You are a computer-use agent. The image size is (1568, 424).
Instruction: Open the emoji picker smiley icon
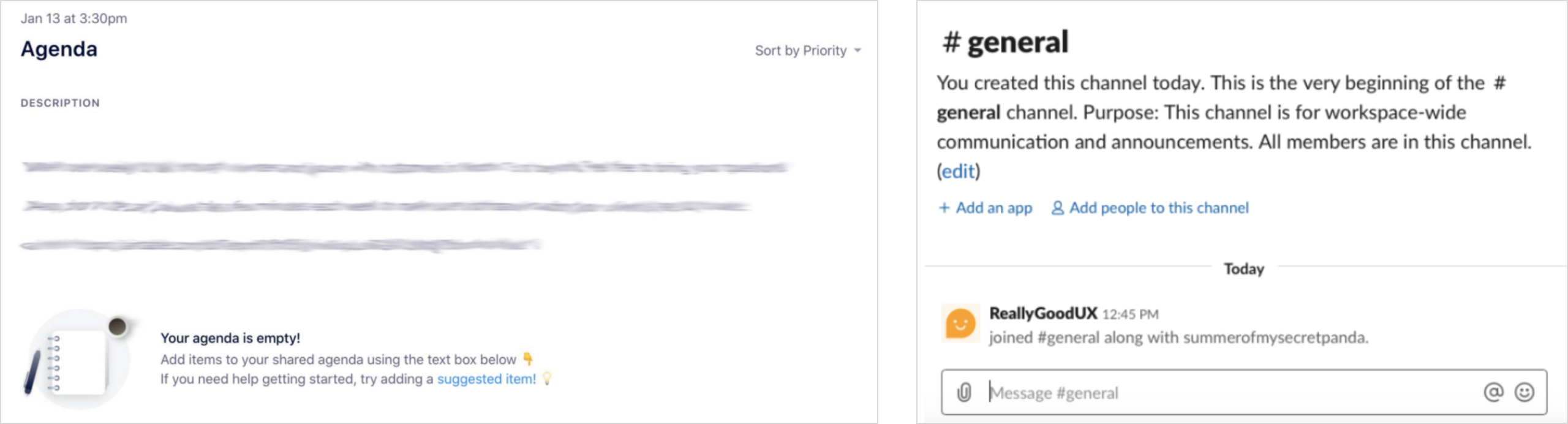1525,392
